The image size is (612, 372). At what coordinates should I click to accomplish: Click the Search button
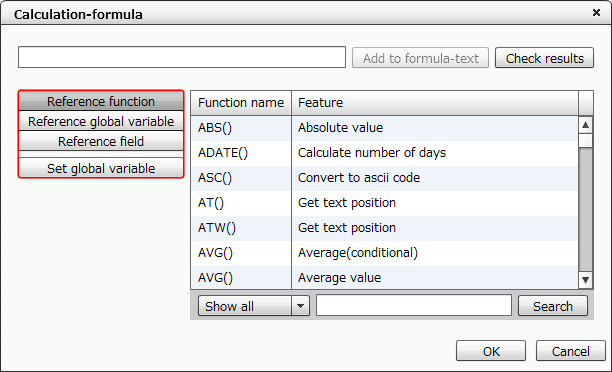553,306
